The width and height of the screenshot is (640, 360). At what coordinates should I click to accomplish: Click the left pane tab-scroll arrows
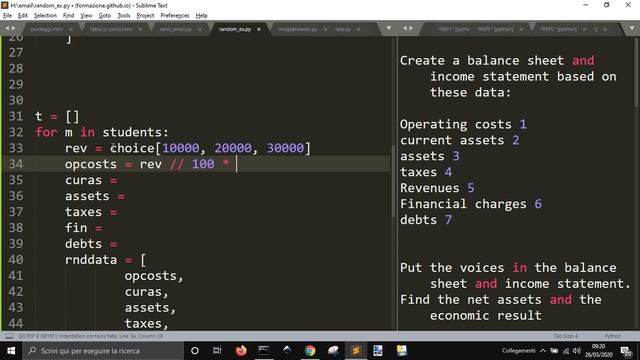coord(11,28)
